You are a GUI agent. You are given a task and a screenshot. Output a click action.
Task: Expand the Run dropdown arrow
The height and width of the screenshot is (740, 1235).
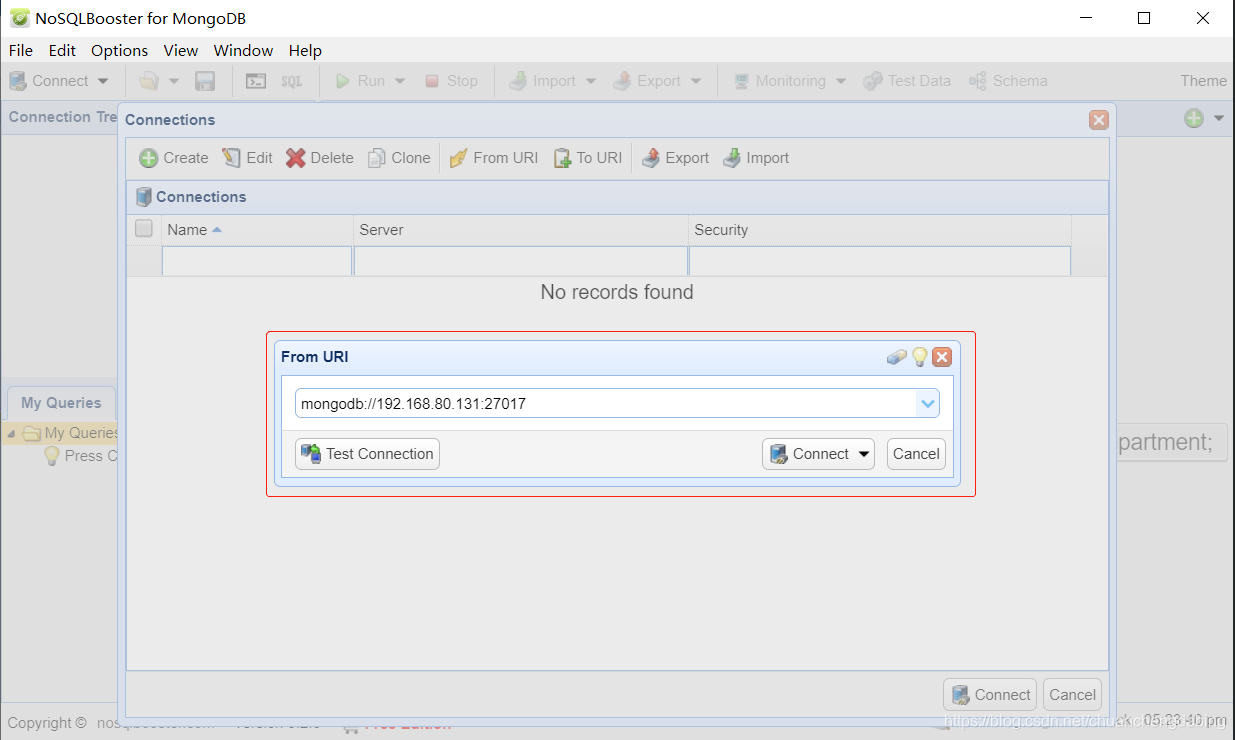coord(400,81)
